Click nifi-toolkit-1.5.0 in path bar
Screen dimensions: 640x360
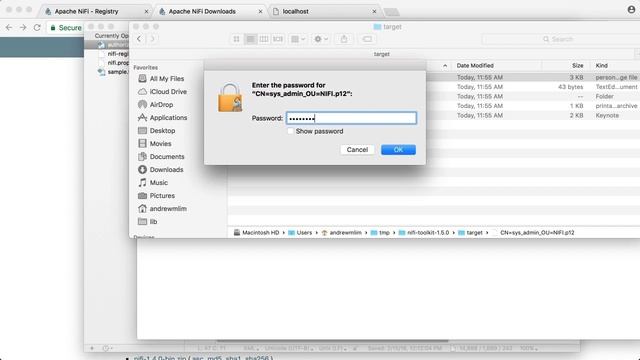click(x=424, y=233)
